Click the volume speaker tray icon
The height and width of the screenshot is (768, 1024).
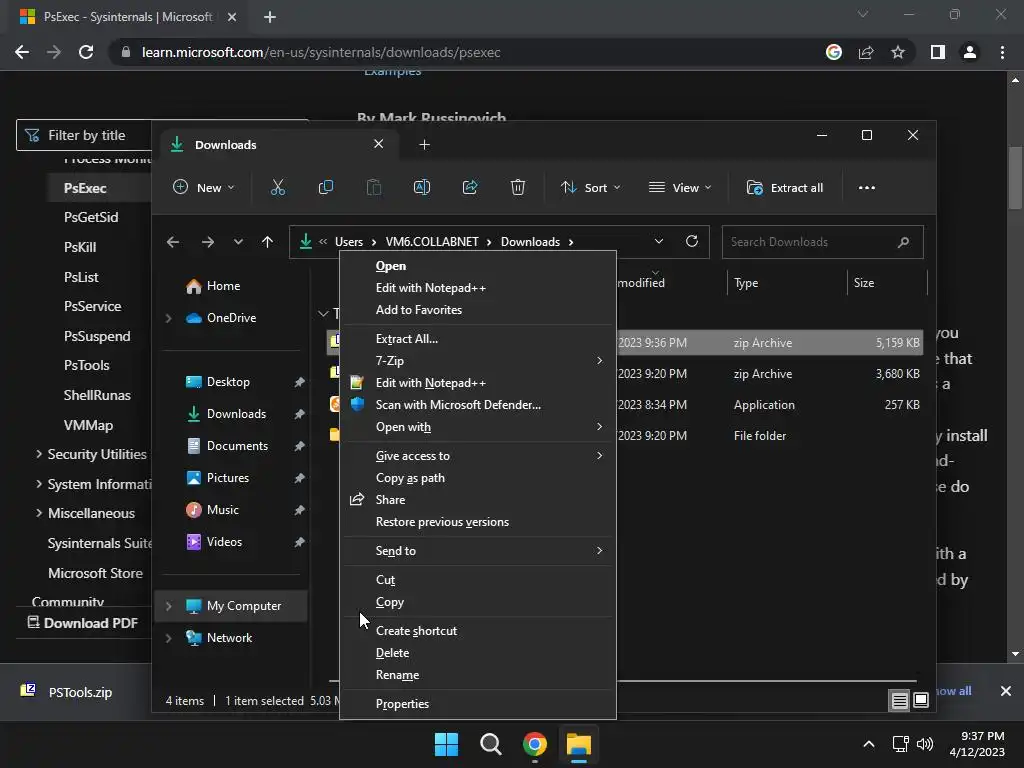[925, 744]
